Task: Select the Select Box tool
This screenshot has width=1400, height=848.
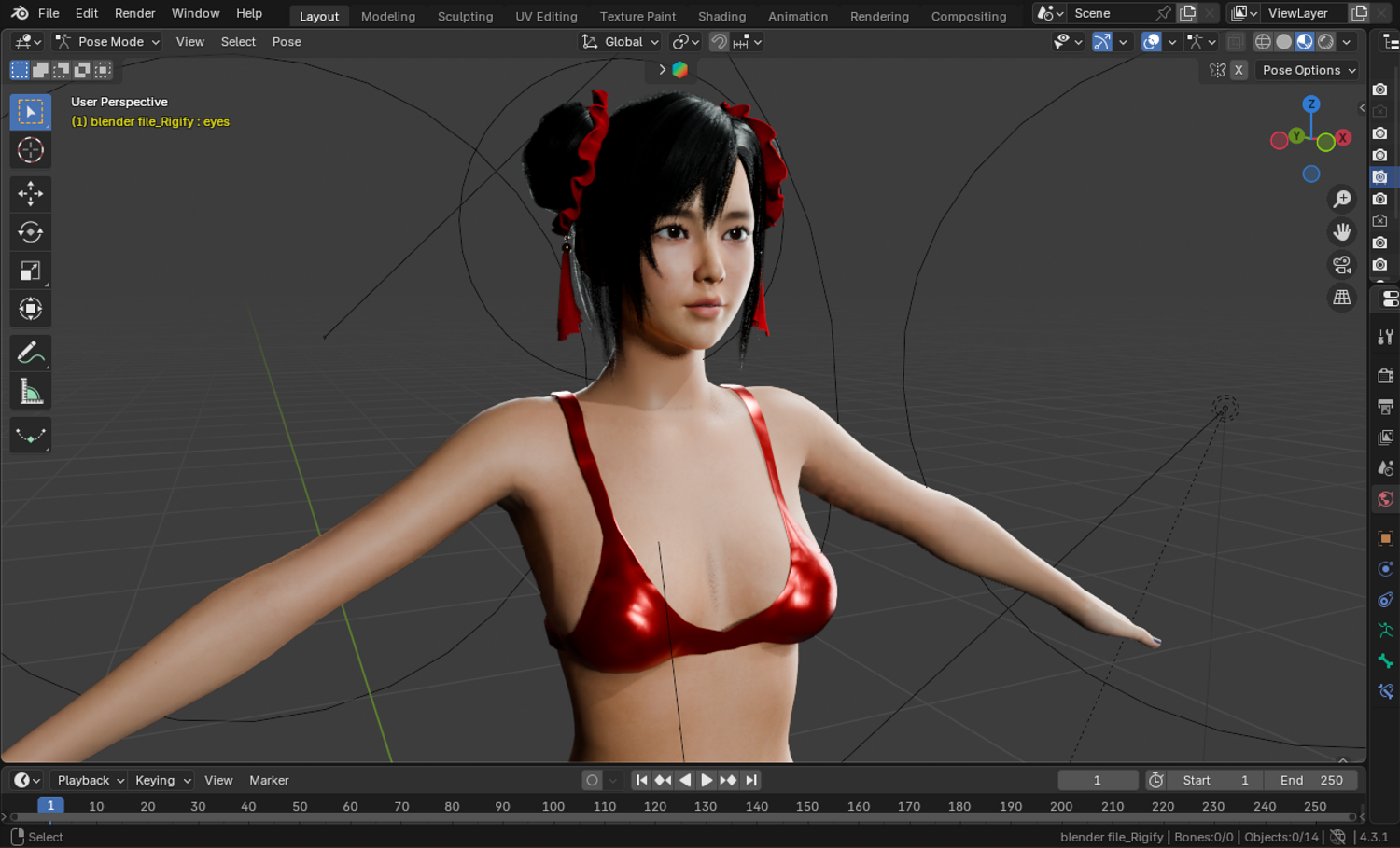Action: pyautogui.click(x=31, y=112)
